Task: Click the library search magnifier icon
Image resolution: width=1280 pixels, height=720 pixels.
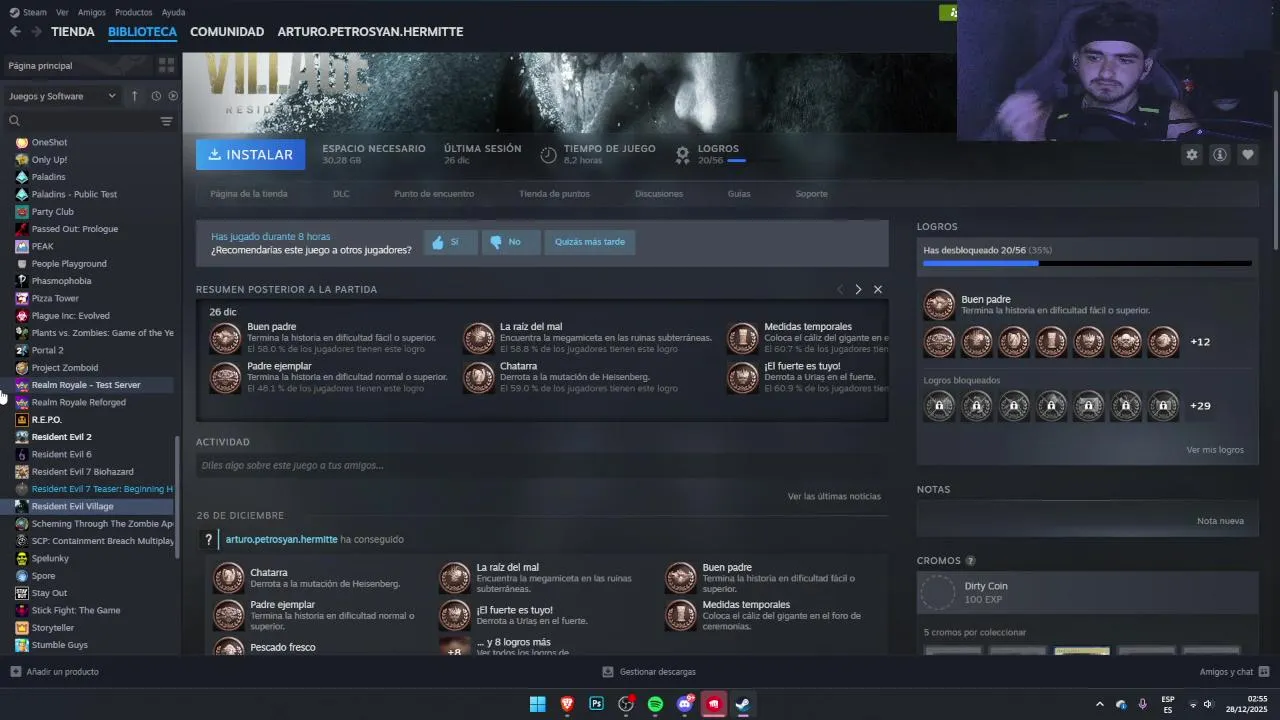Action: (x=15, y=121)
